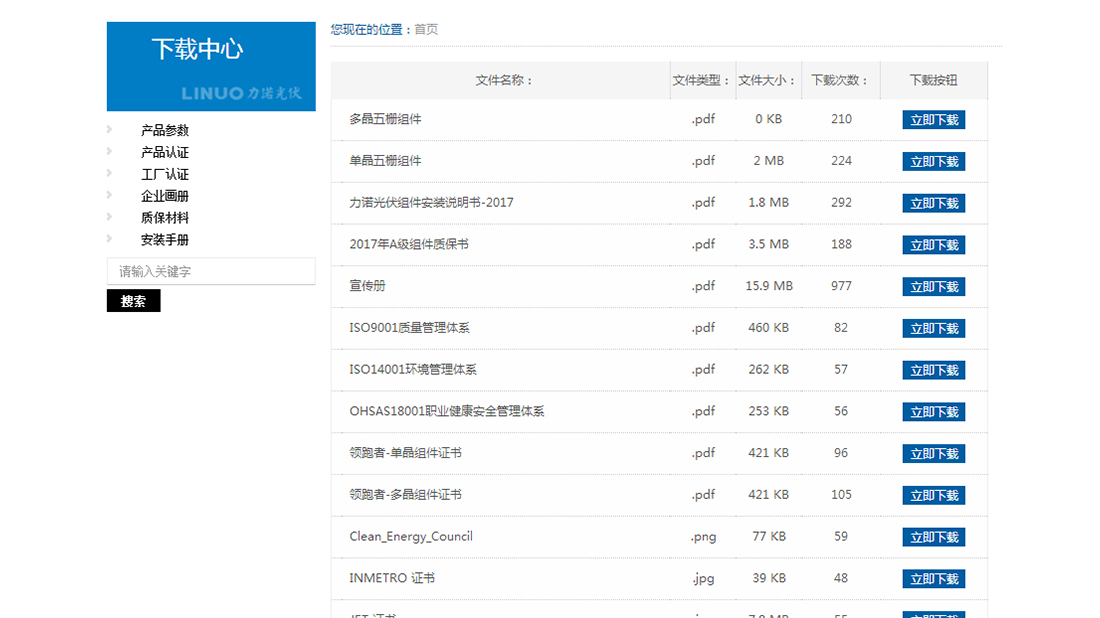Click the 460 KB size value
The width and height of the screenshot is (1100, 618).
coord(769,328)
